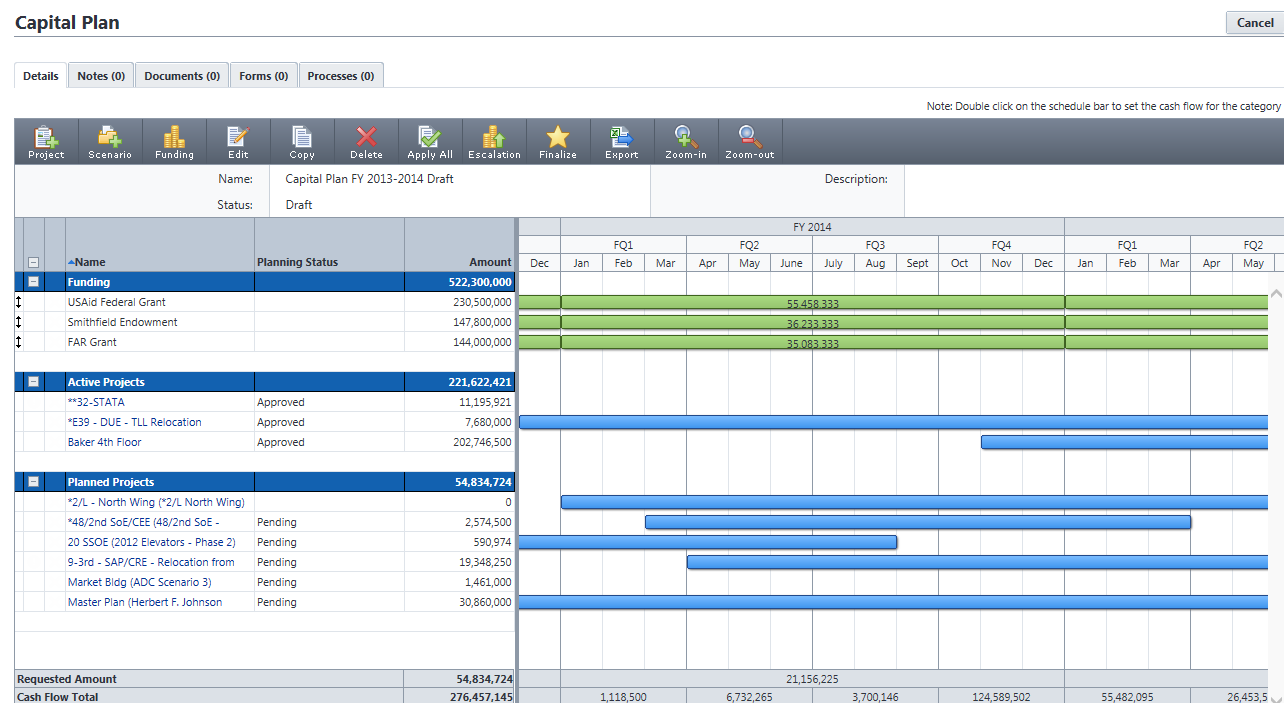Collapse the Funding group

point(34,282)
